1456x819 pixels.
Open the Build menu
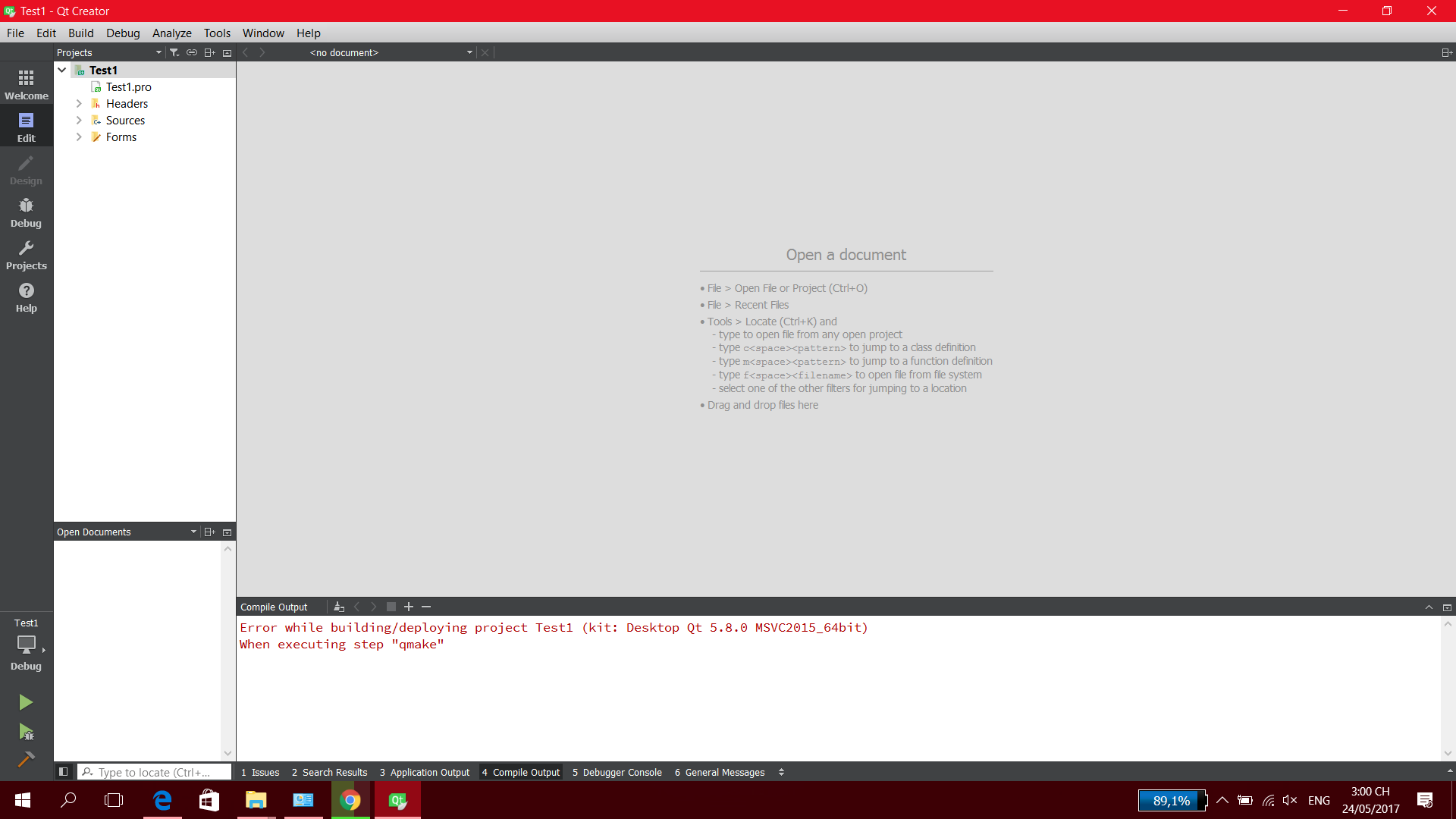[x=80, y=33]
